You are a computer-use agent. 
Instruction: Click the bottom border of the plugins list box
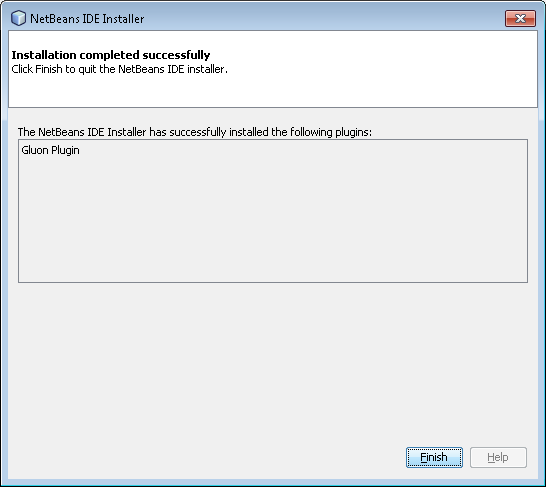(x=273, y=282)
